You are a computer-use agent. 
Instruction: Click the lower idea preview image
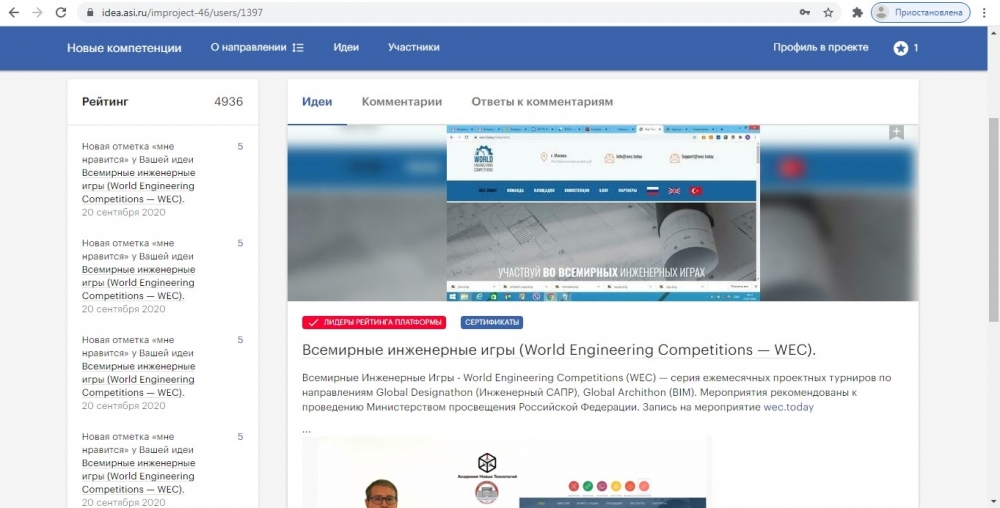point(507,473)
